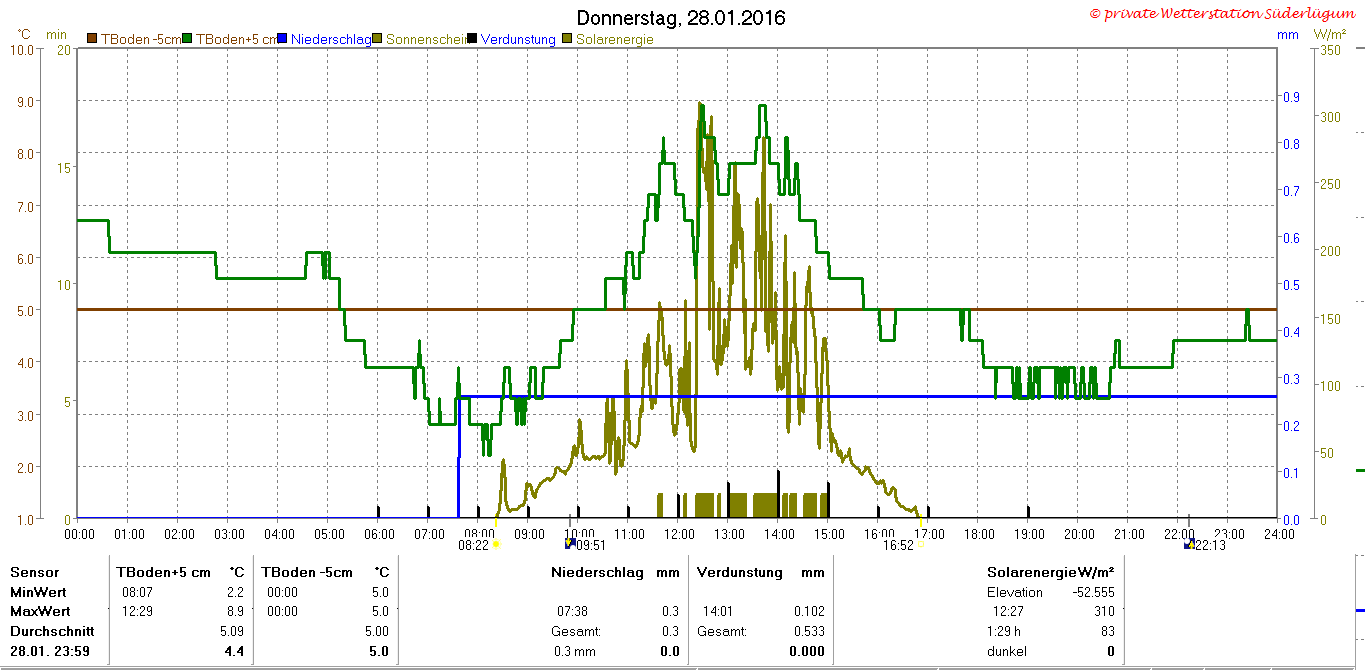Click the '22:13' moon time label

1212,546
